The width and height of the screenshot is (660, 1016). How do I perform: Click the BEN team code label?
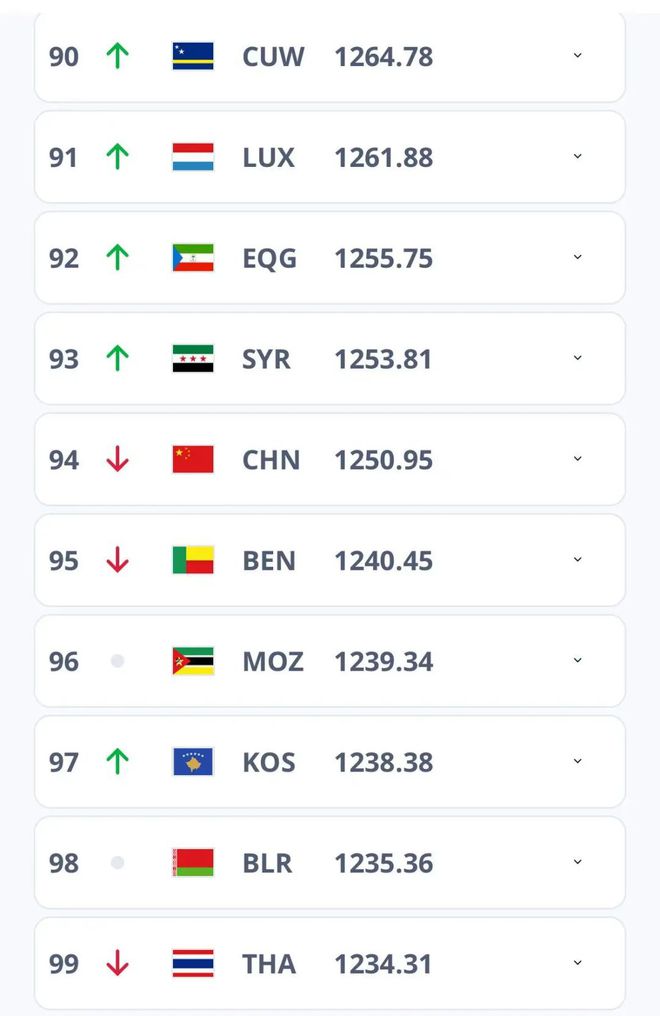(269, 561)
